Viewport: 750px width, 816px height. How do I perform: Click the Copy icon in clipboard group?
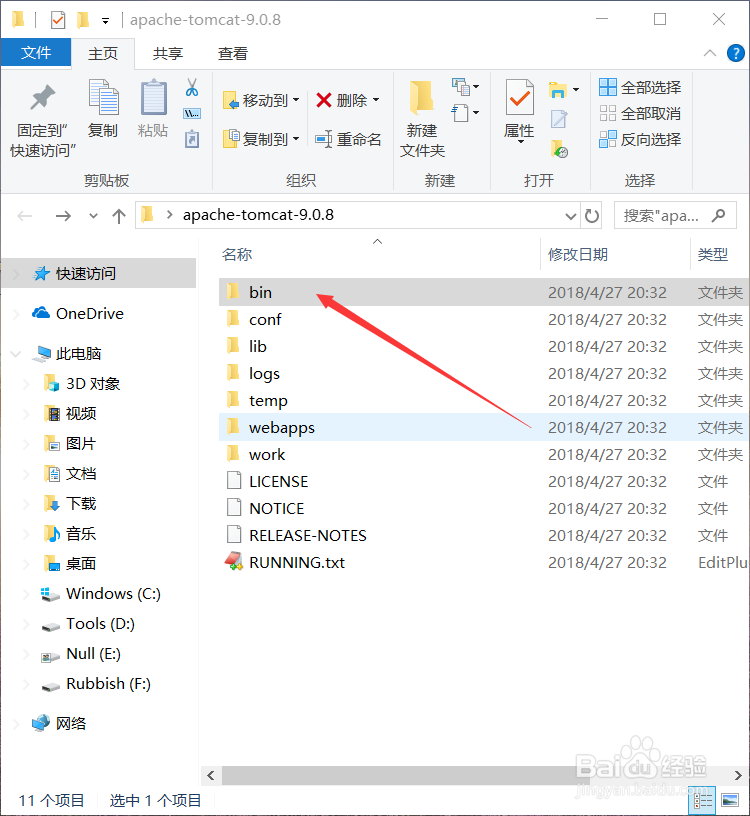(x=103, y=97)
